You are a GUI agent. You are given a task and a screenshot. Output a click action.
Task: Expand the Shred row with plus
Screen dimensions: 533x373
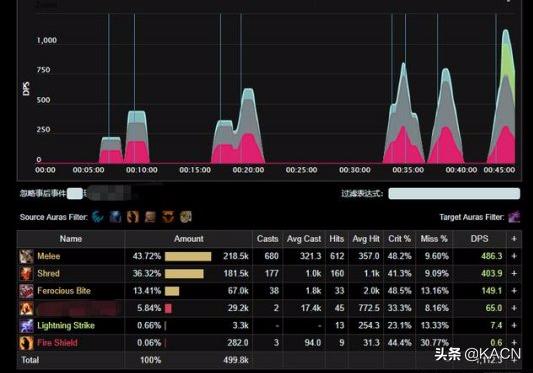514,273
